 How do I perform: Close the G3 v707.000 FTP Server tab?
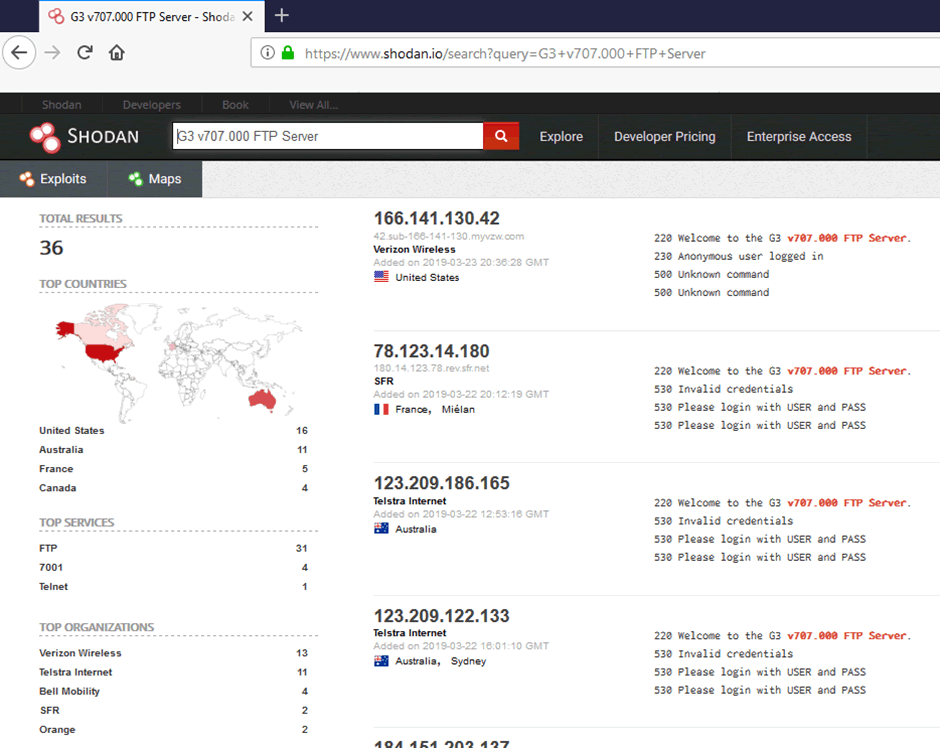(247, 17)
